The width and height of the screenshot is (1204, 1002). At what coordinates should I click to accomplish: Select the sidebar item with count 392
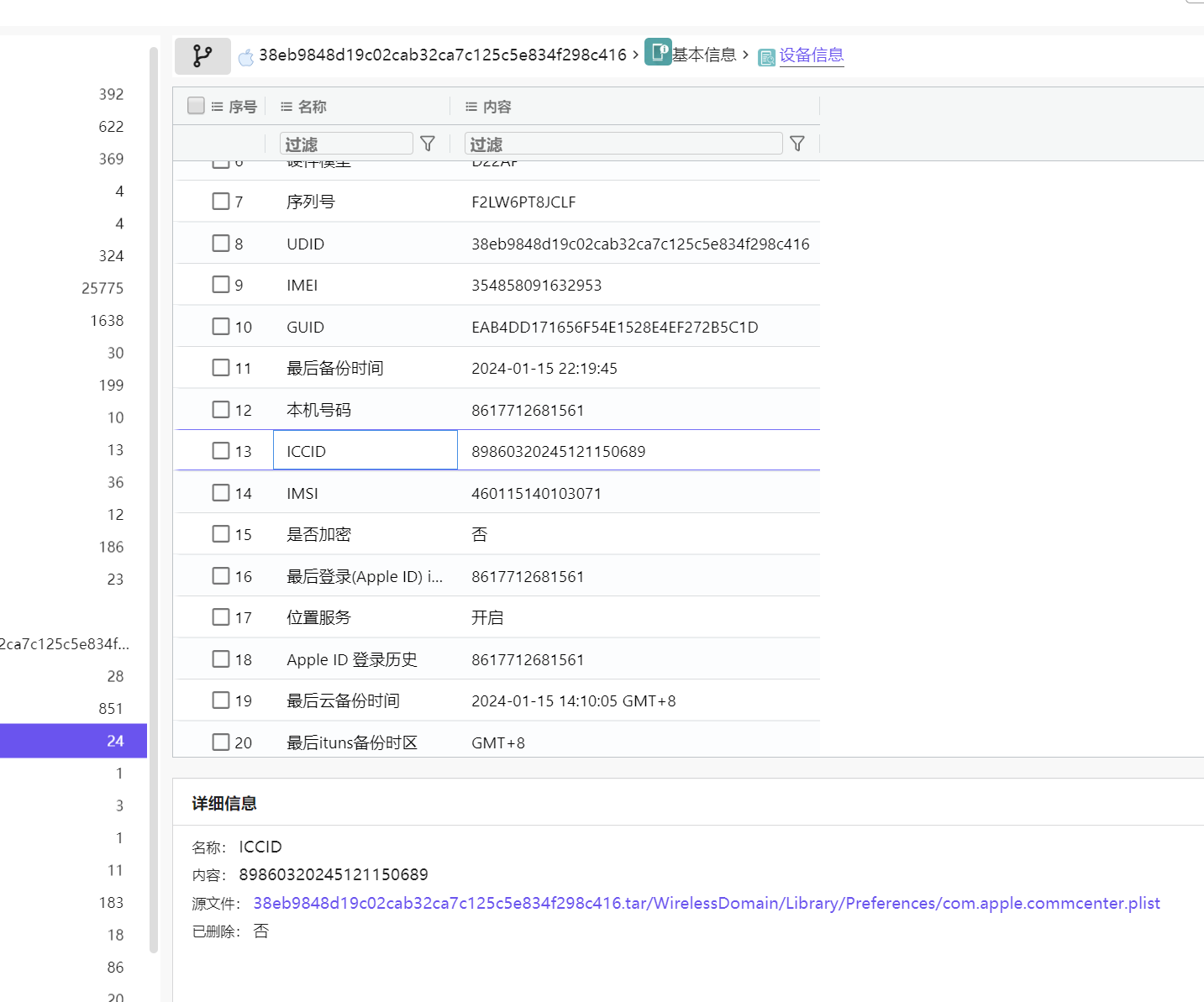111,94
